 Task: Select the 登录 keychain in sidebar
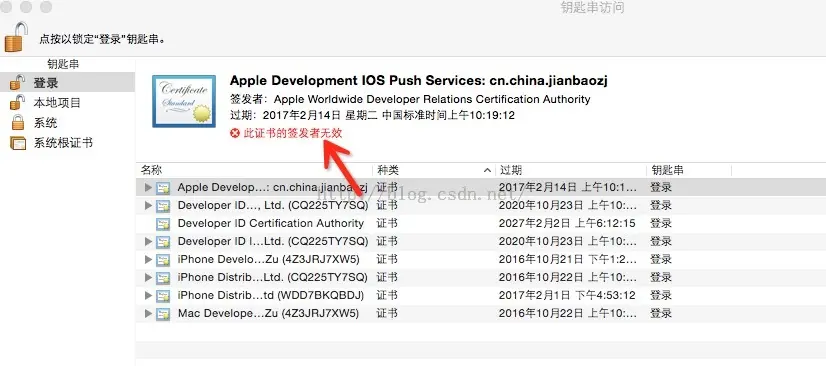click(67, 83)
